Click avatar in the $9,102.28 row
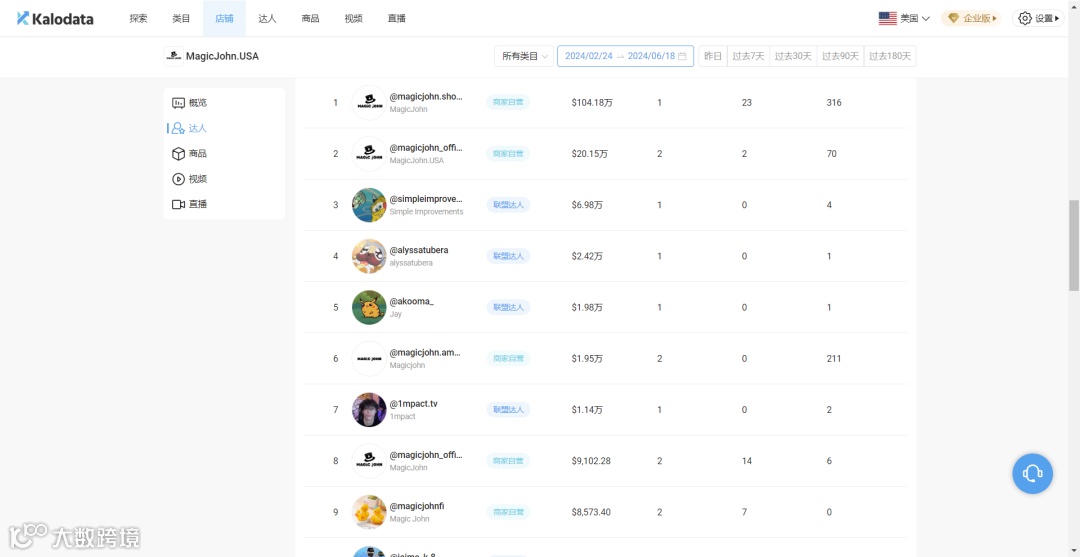 click(x=369, y=461)
